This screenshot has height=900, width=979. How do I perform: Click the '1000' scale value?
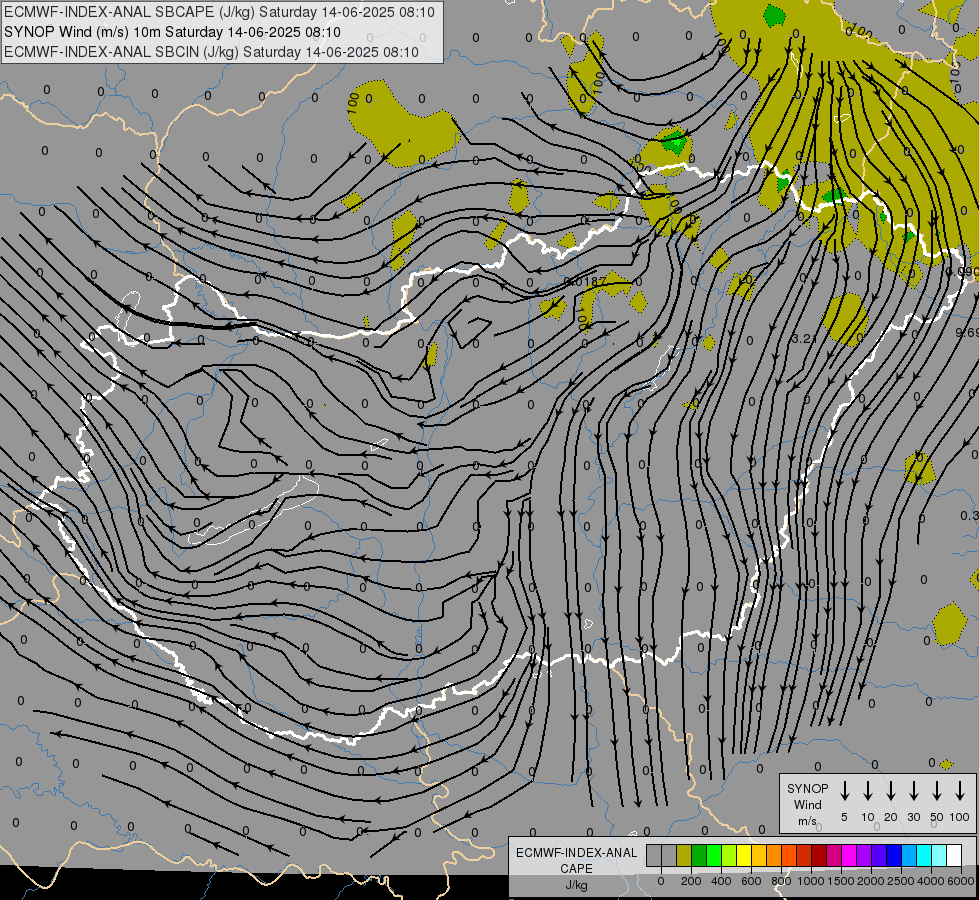[811, 881]
